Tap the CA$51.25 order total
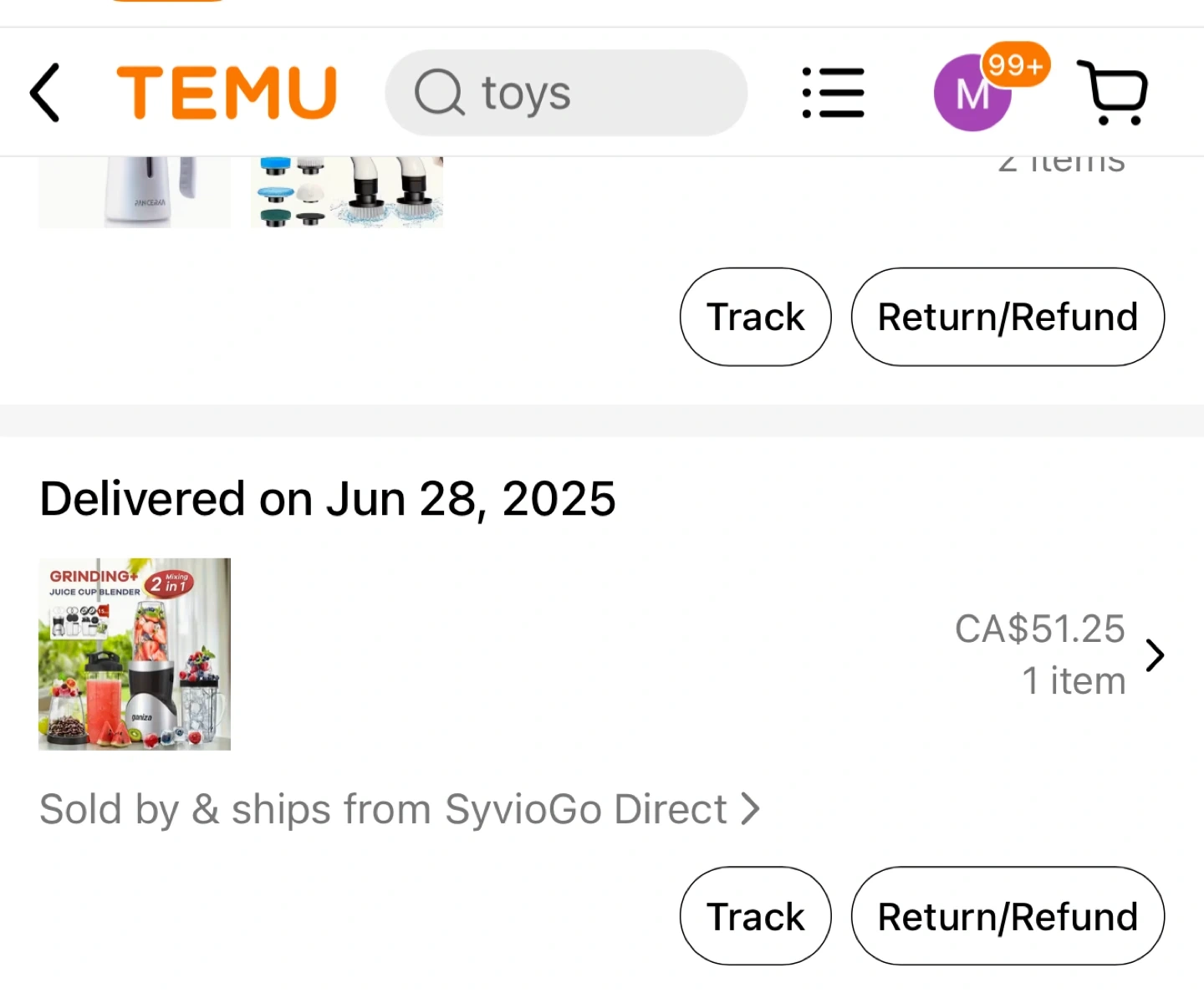Screen dimensions: 1204x993 click(1039, 629)
